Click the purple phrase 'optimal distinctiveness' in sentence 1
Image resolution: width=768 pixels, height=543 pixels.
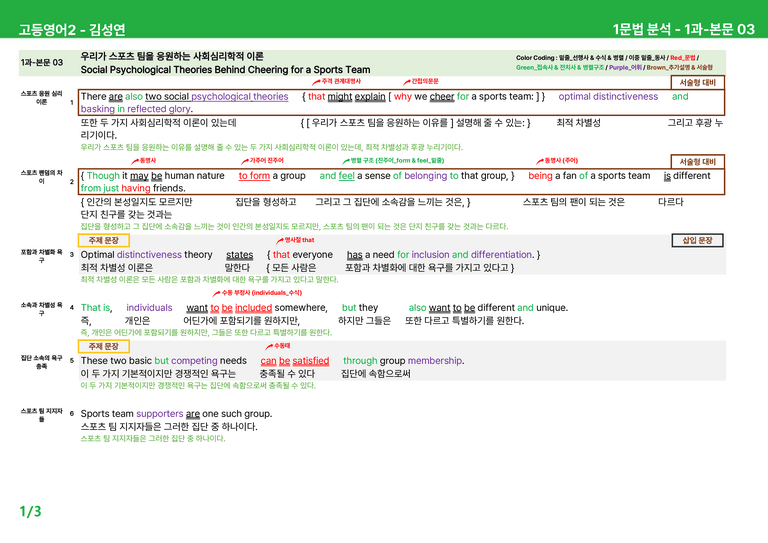click(x=608, y=97)
